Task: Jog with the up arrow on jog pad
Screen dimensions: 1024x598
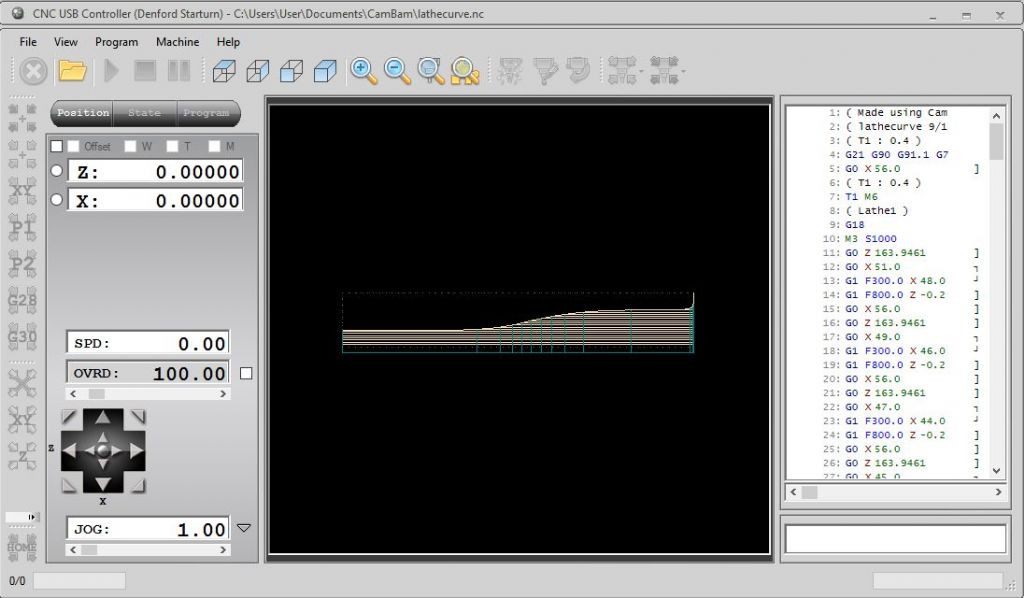Action: pyautogui.click(x=103, y=418)
